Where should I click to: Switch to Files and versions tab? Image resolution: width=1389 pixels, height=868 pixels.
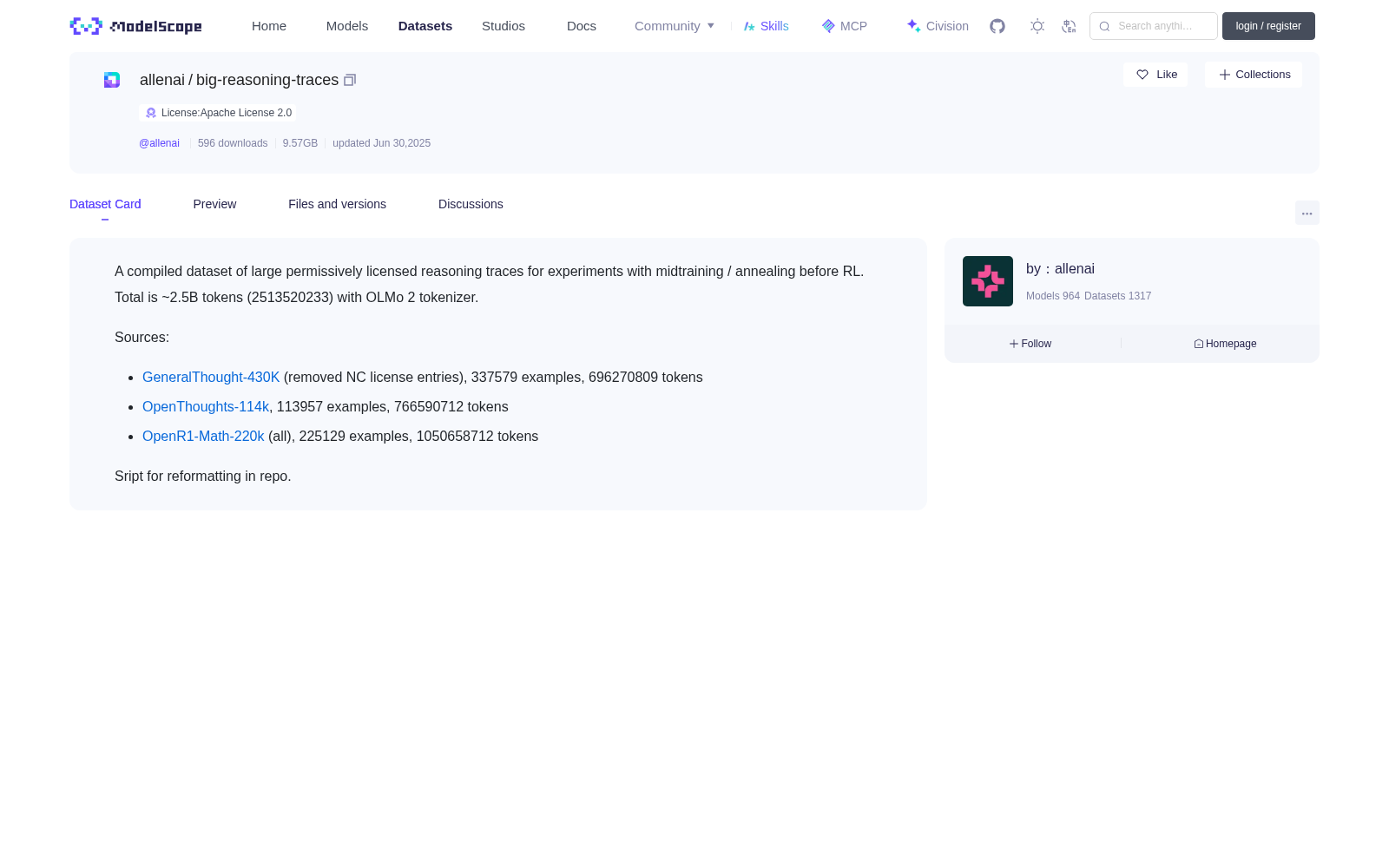pos(337,204)
